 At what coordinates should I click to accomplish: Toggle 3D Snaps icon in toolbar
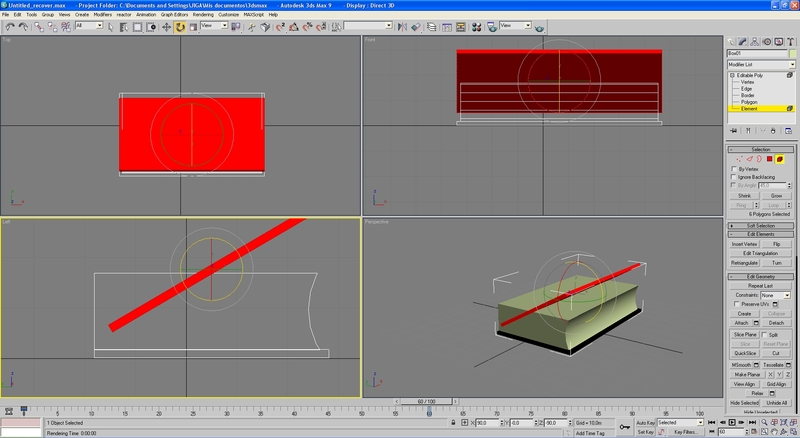coord(280,27)
